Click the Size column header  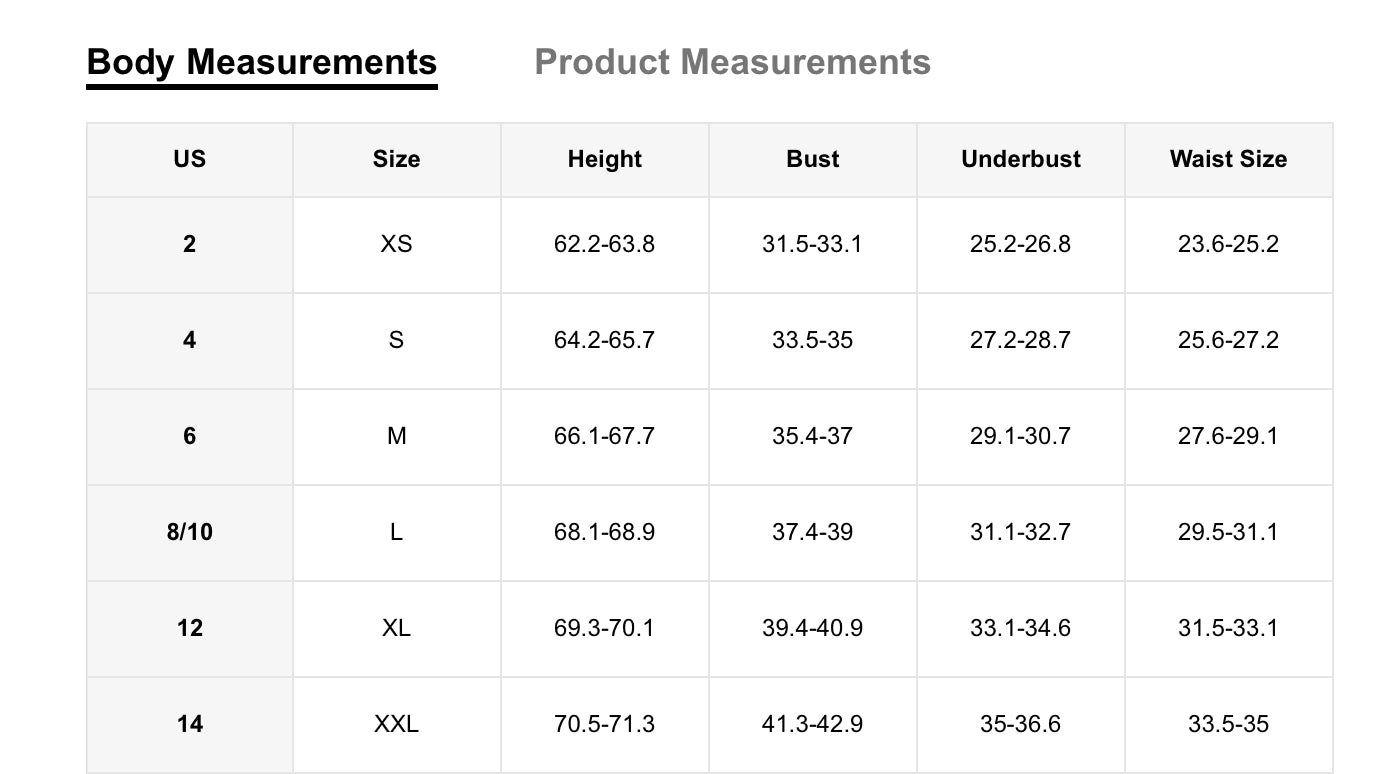point(397,159)
